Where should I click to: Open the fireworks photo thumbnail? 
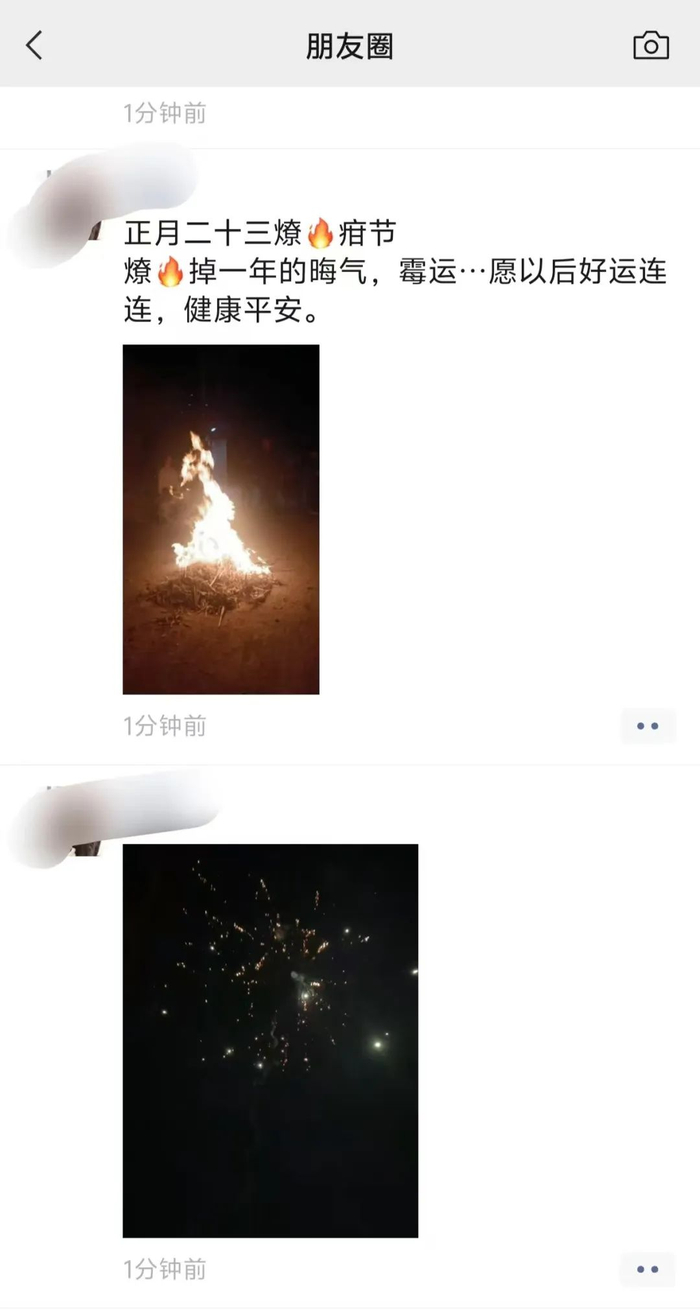pos(270,1041)
